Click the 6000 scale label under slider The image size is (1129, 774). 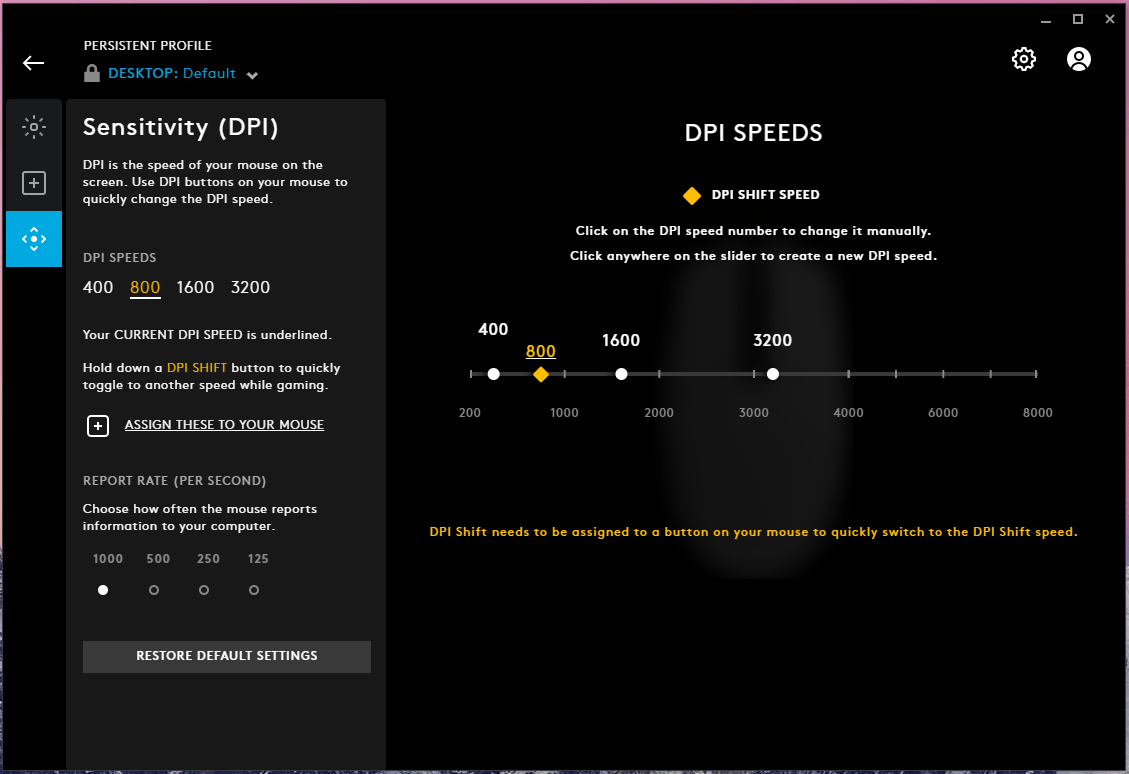(x=943, y=413)
